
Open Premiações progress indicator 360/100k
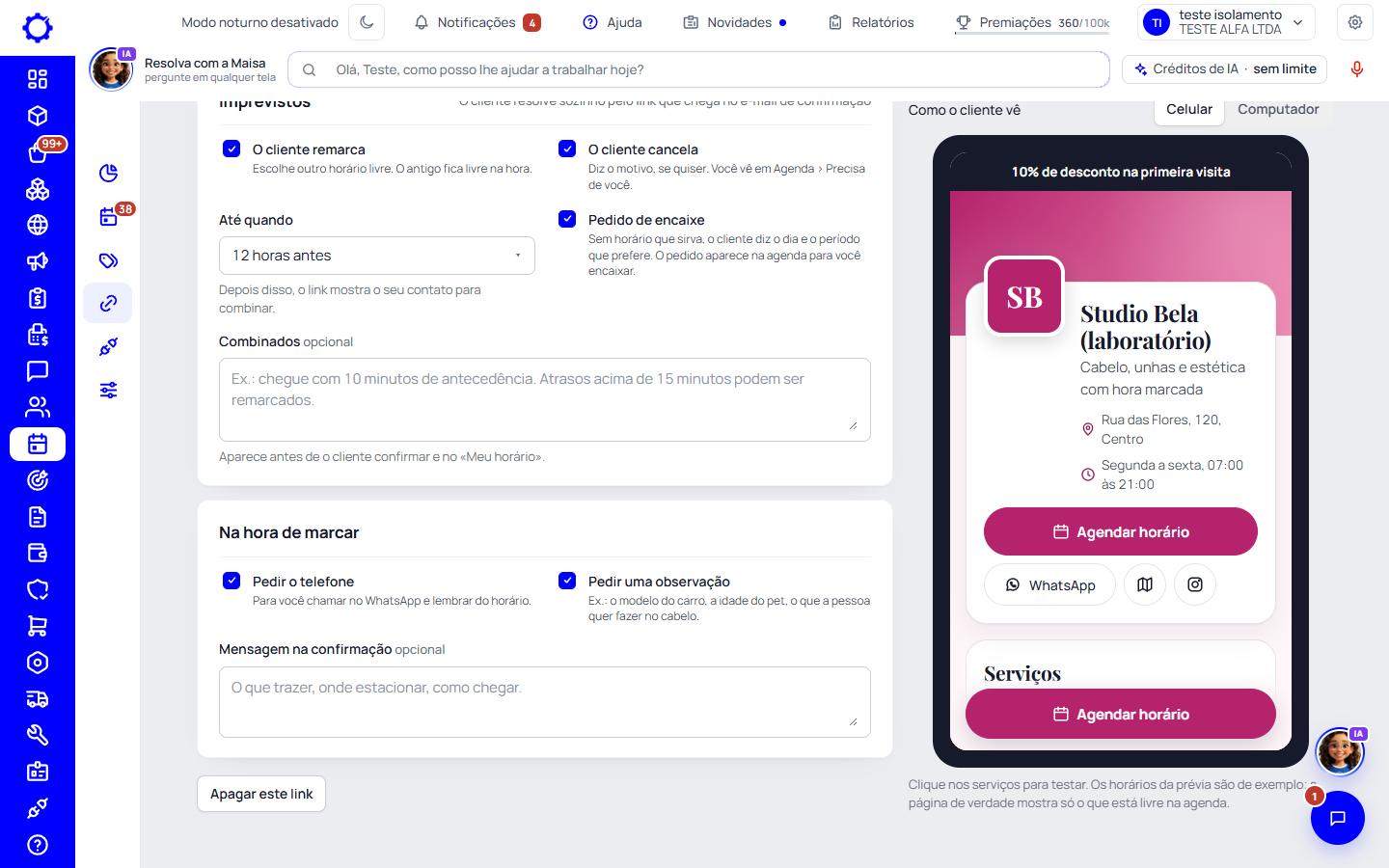[x=1032, y=22]
